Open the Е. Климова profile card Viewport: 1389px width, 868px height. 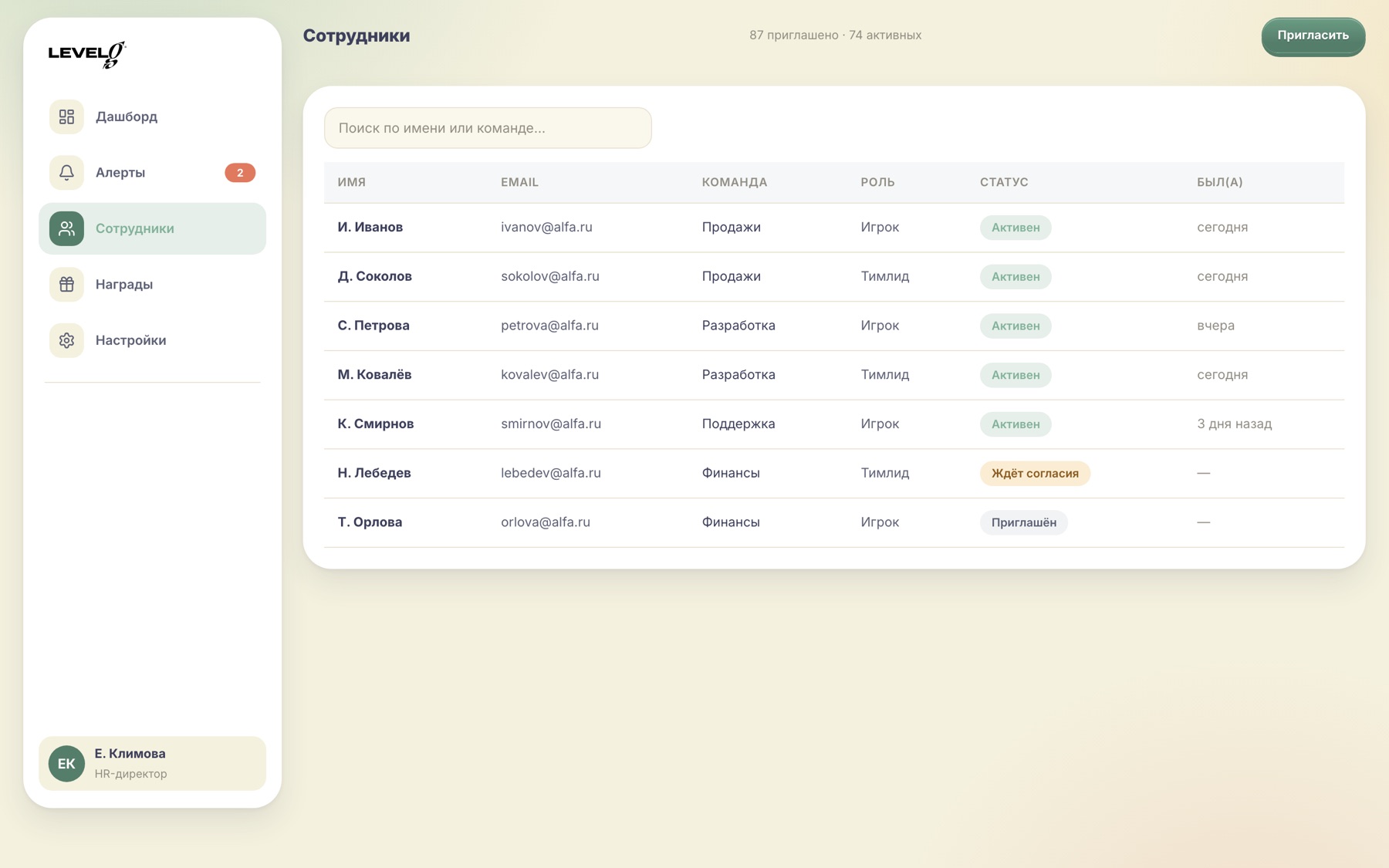click(x=152, y=763)
